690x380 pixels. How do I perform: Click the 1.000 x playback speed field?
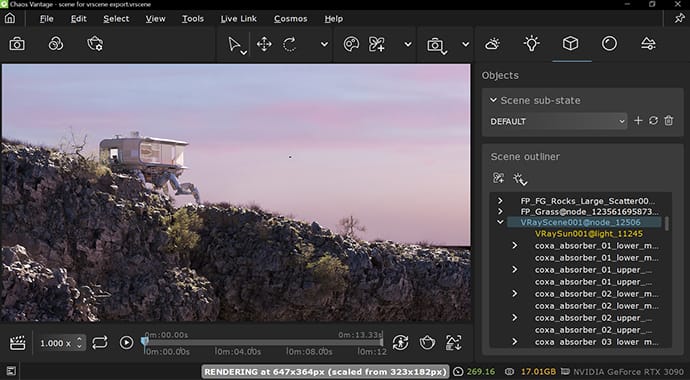[56, 343]
